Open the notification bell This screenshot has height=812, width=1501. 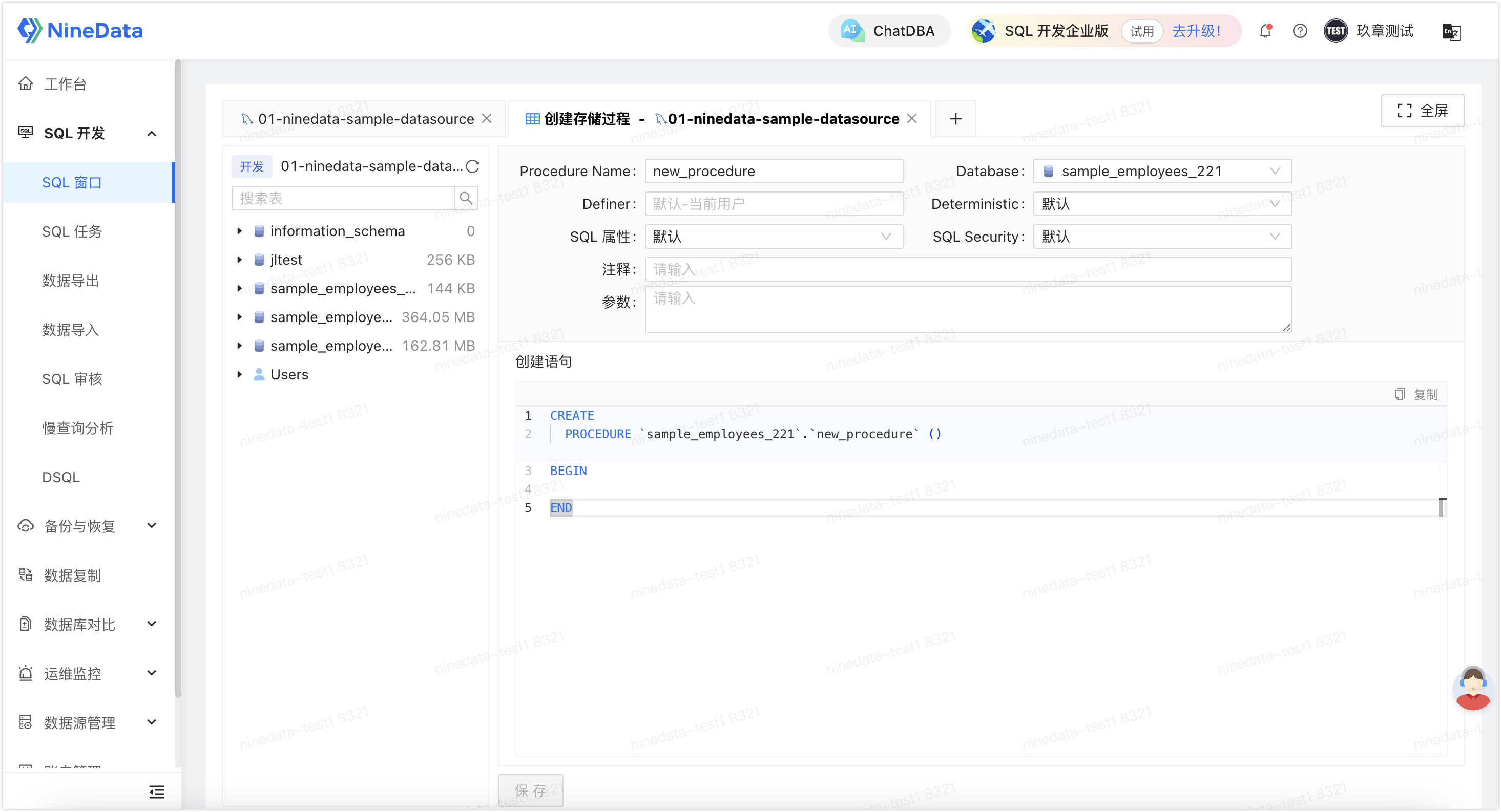[x=1265, y=31]
